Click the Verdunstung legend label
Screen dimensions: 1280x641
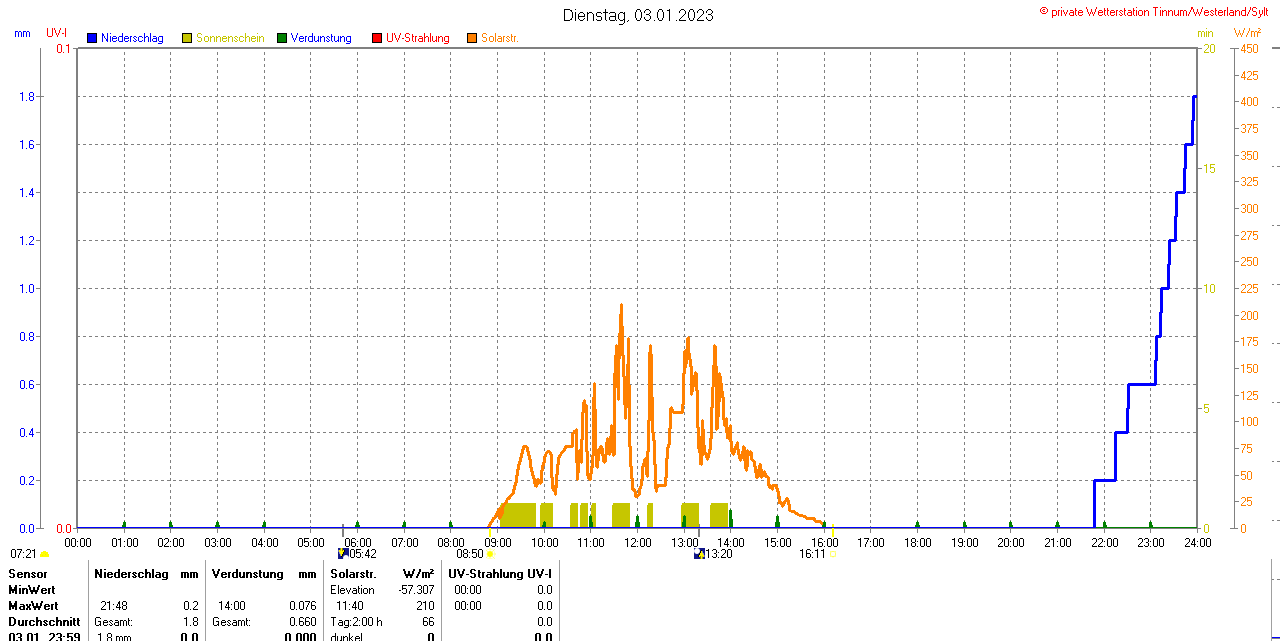point(321,38)
